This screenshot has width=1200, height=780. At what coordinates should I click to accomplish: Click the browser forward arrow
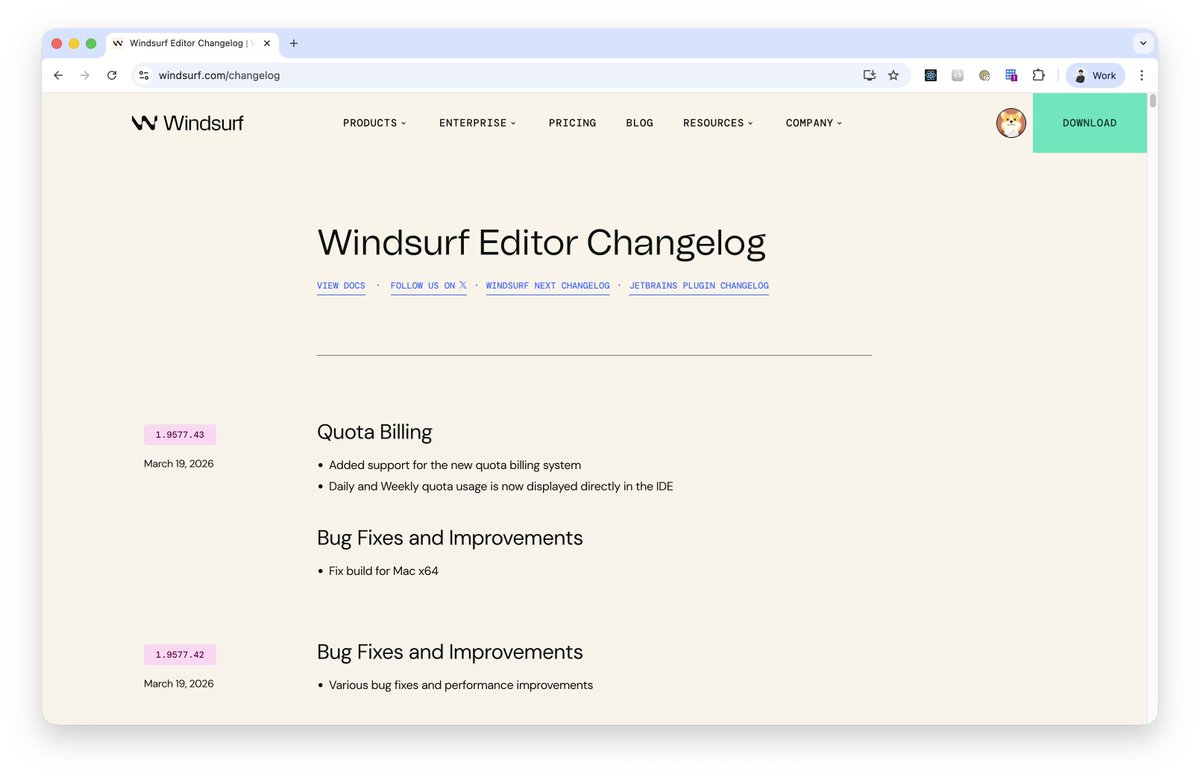(x=85, y=75)
